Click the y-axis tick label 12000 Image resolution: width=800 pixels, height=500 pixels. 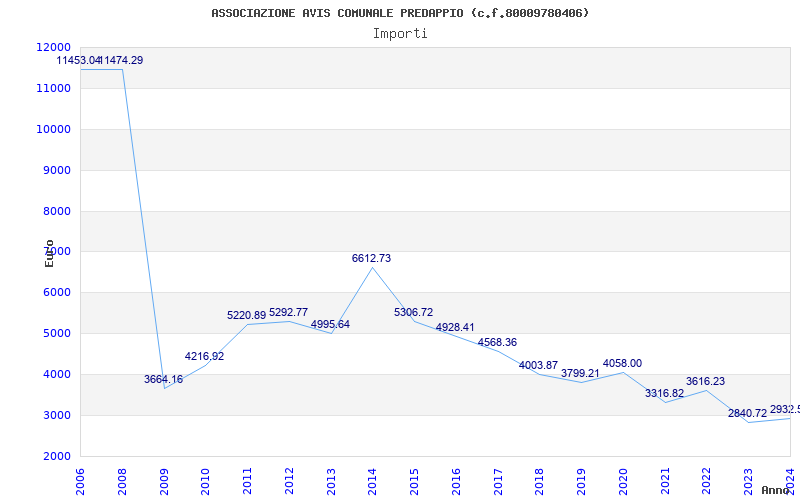[54, 47]
